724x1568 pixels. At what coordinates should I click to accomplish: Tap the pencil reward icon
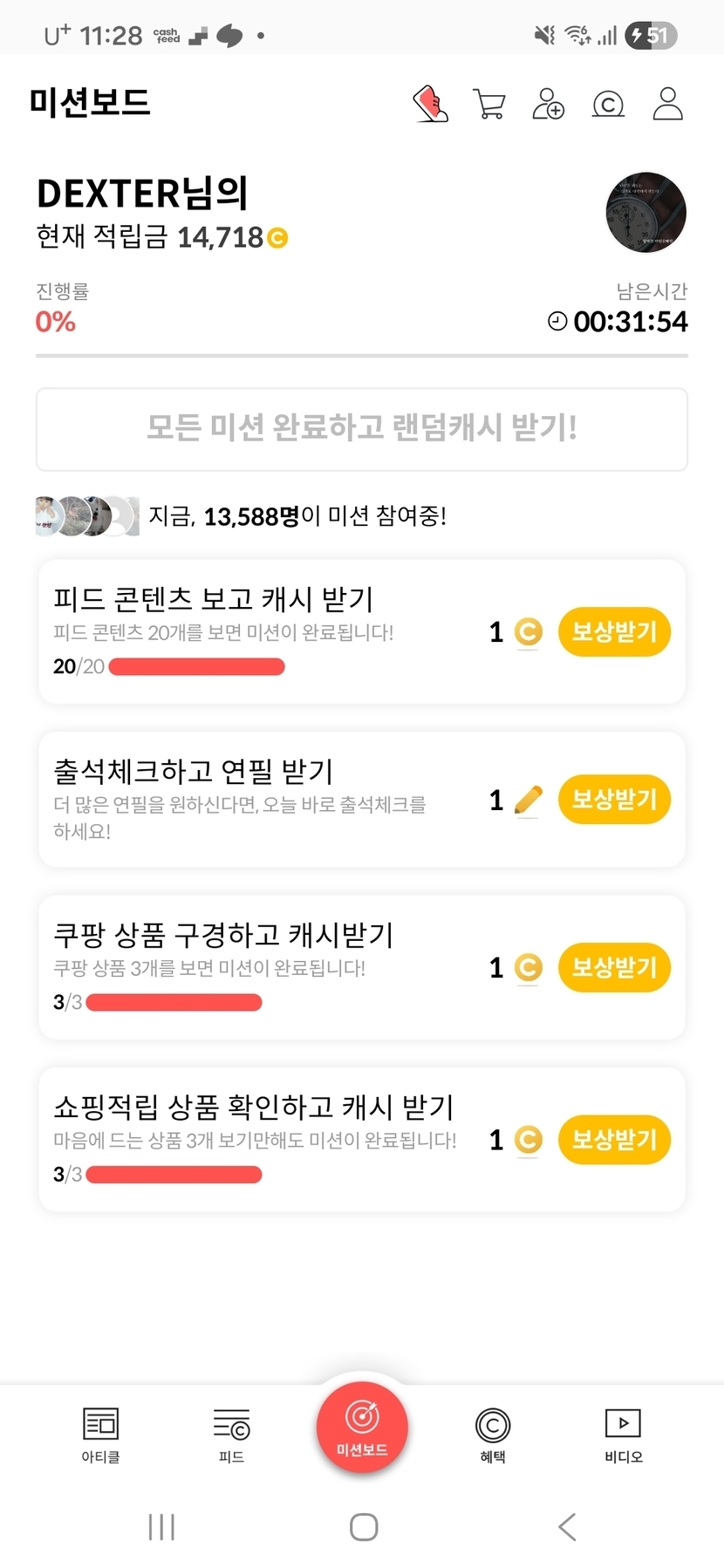point(529,800)
